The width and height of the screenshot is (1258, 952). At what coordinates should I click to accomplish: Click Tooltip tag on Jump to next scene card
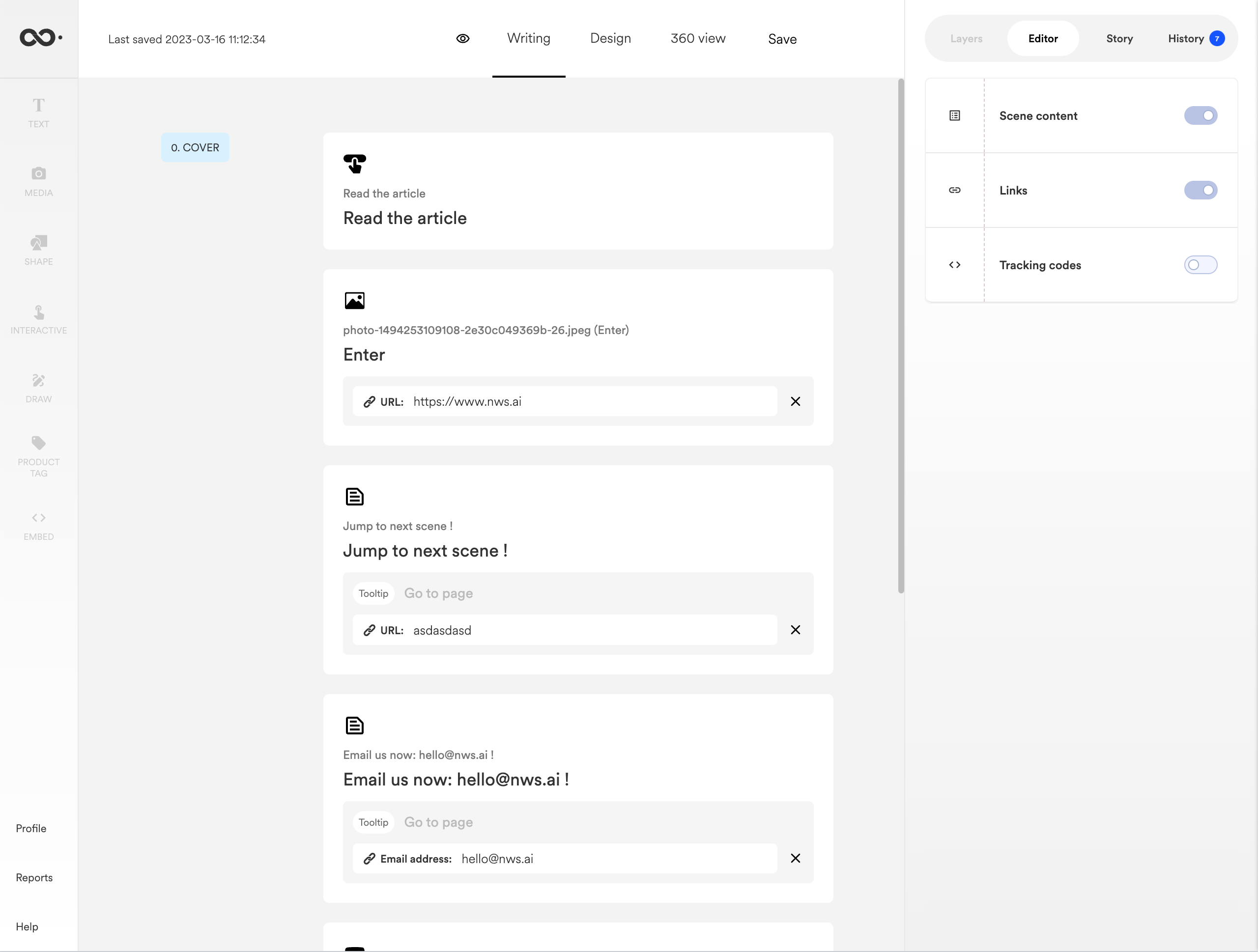[373, 593]
